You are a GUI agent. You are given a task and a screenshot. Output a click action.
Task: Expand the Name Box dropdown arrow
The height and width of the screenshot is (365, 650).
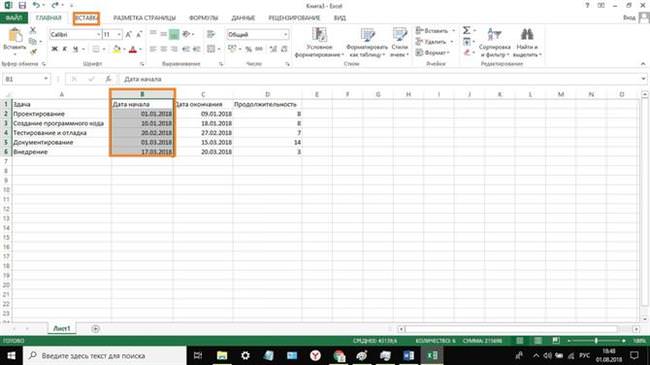coord(46,79)
